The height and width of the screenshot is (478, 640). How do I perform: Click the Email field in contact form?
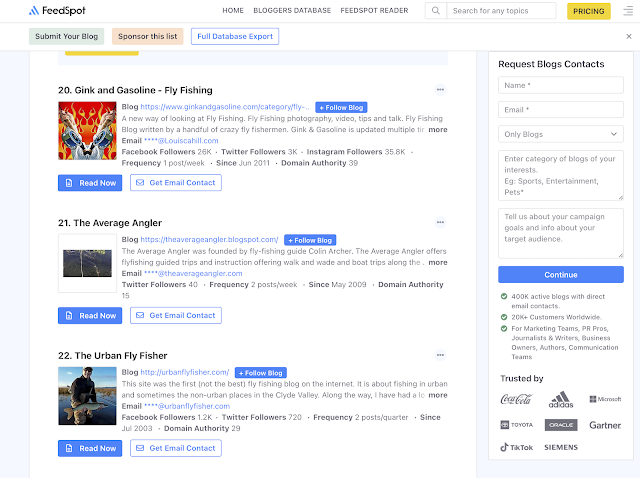tap(560, 109)
